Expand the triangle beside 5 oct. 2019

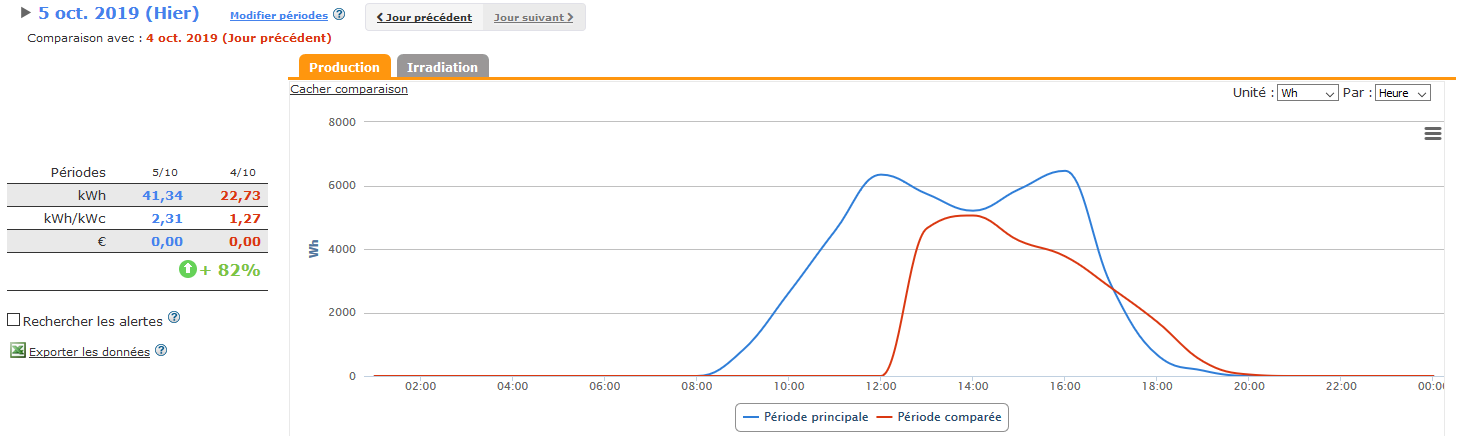[26, 13]
